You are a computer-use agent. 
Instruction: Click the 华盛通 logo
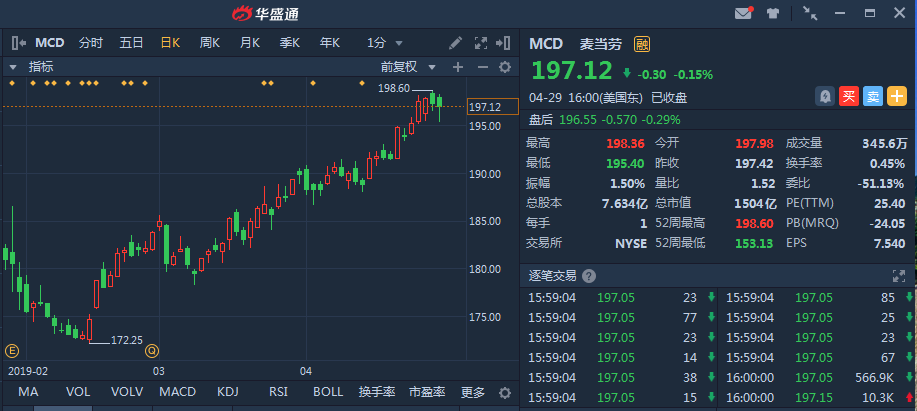pyautogui.click(x=265, y=13)
